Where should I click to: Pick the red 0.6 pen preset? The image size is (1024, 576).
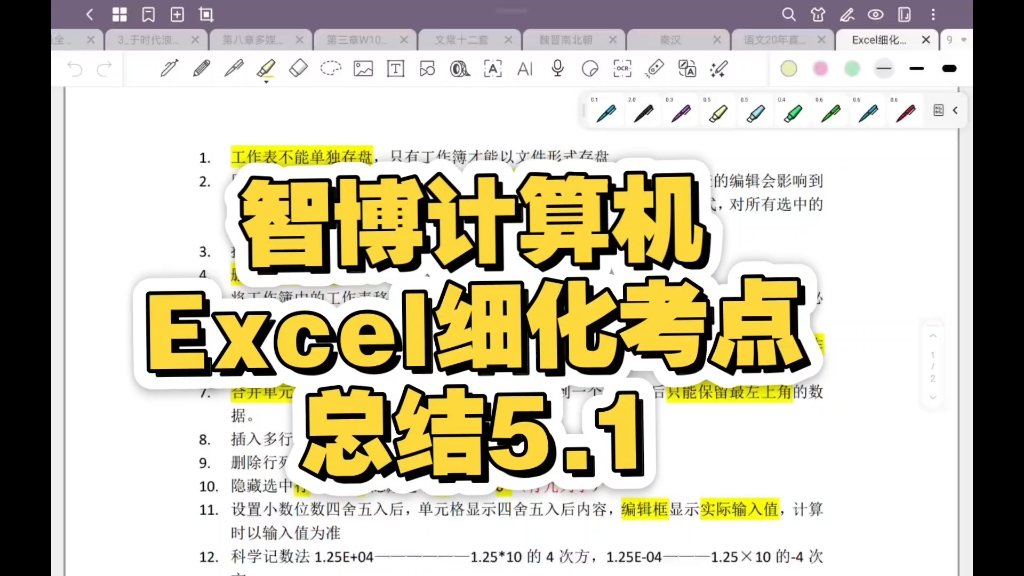(905, 112)
